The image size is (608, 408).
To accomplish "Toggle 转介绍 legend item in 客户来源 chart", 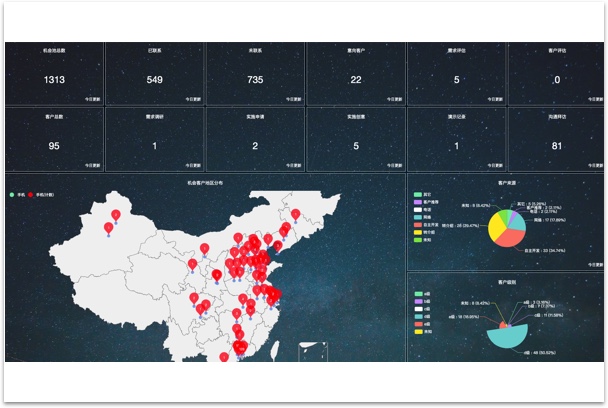I will (425, 232).
